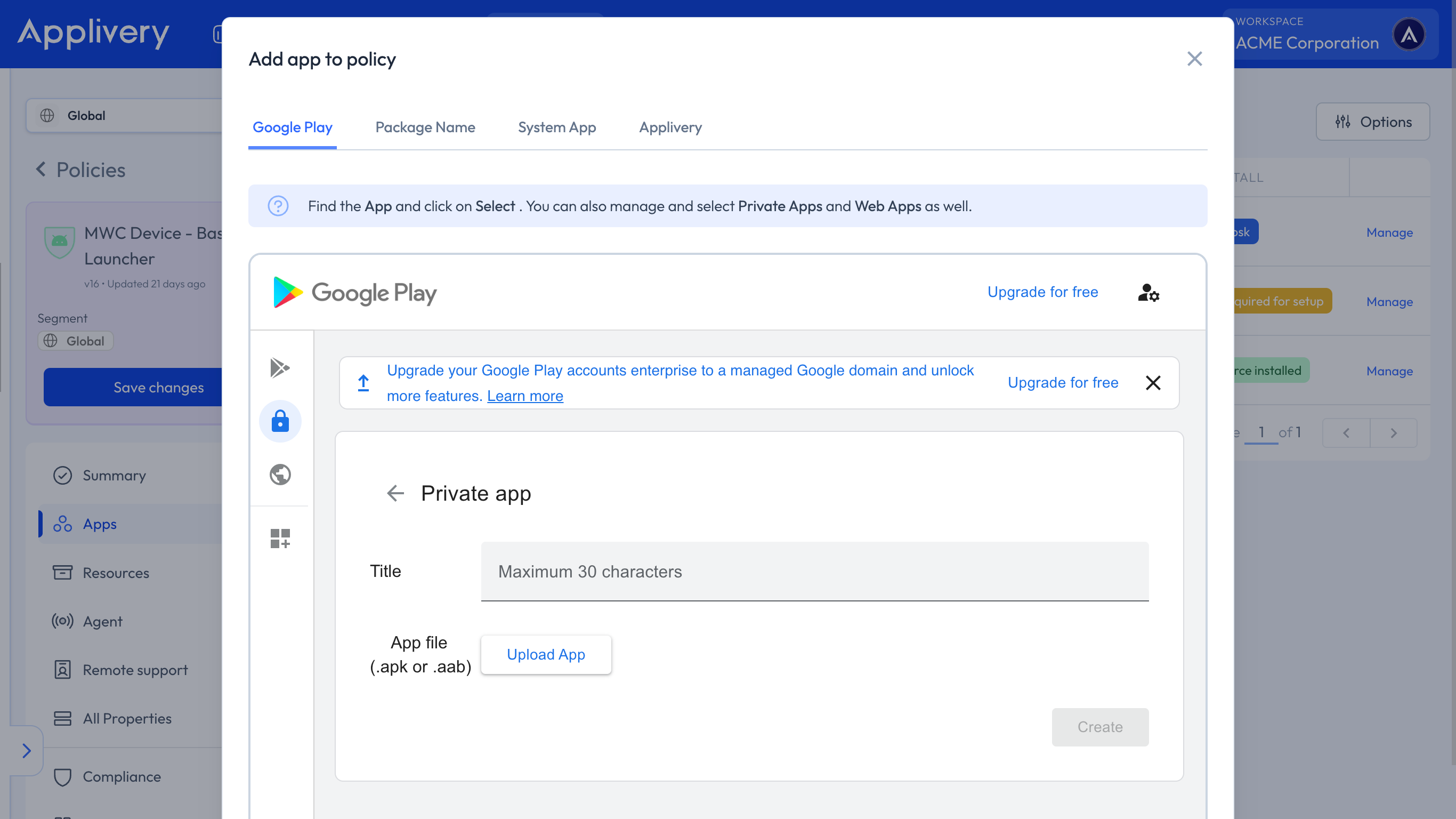Open Web apps via the globe icon

pyautogui.click(x=280, y=475)
